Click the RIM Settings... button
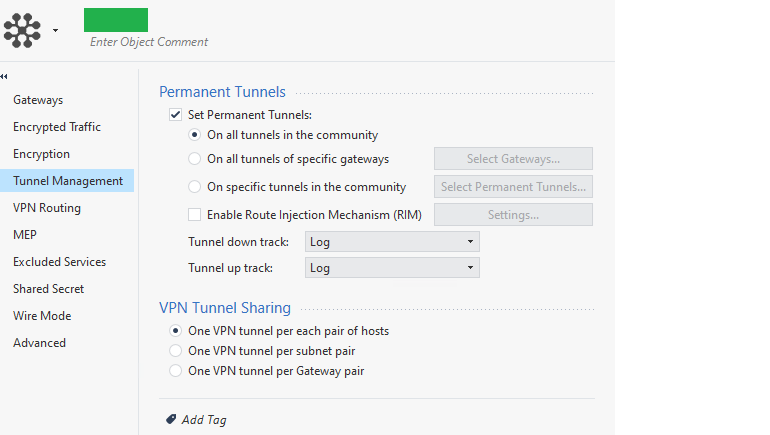This screenshot has height=435, width=770. click(x=513, y=215)
